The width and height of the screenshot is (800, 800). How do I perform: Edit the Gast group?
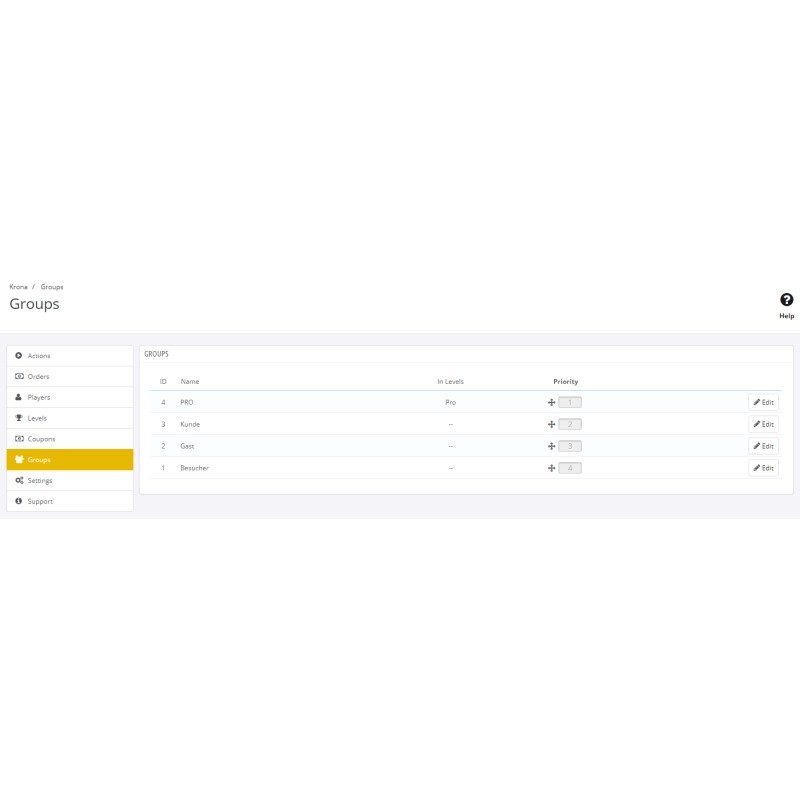[763, 446]
